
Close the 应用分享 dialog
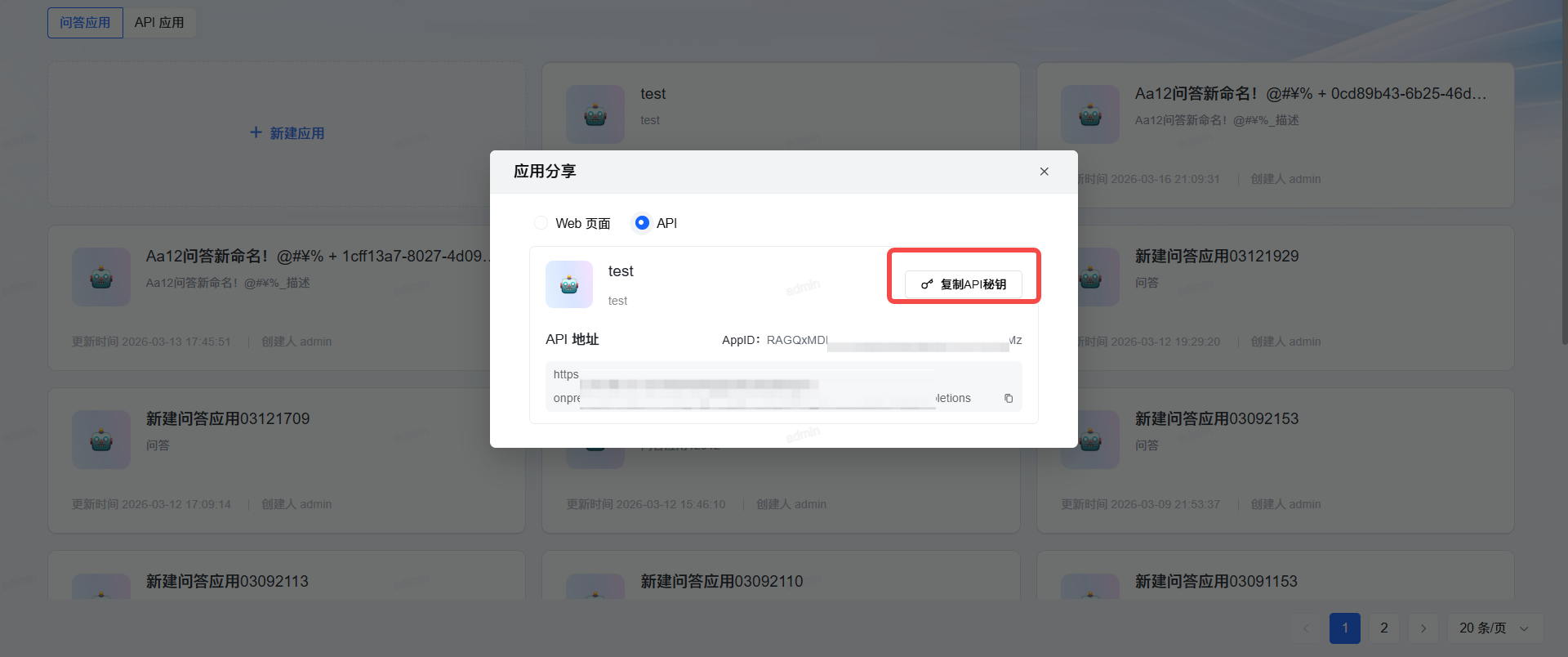pyautogui.click(x=1044, y=172)
